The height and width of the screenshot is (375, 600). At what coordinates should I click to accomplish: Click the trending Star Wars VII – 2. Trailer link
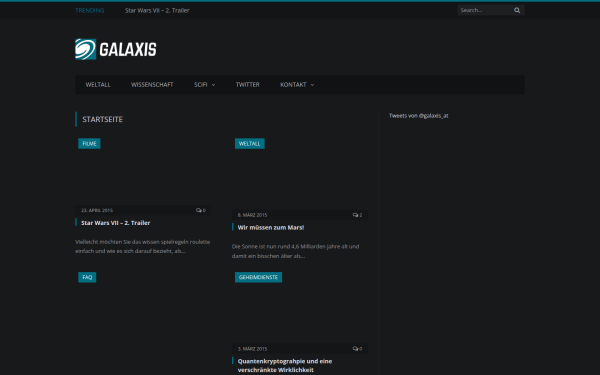[157, 10]
